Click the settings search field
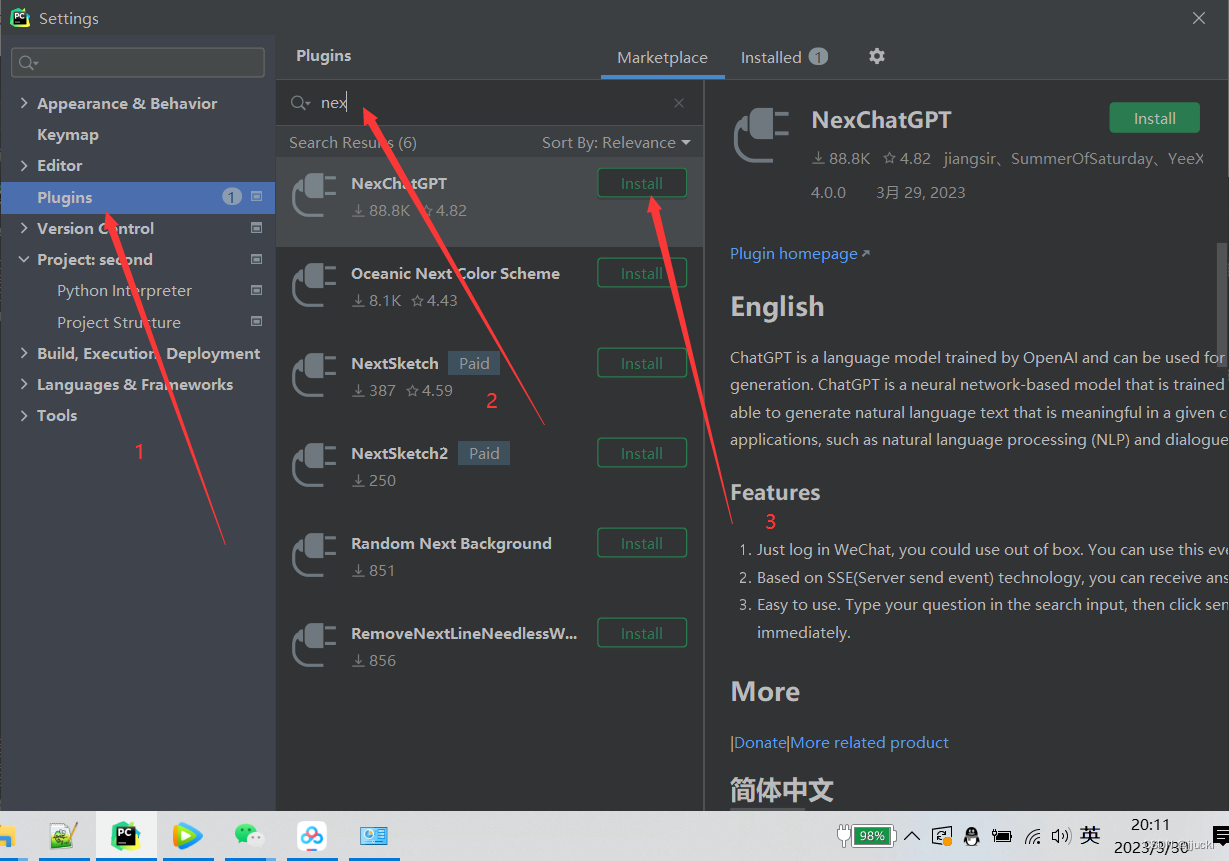This screenshot has height=861, width=1229. [x=138, y=62]
